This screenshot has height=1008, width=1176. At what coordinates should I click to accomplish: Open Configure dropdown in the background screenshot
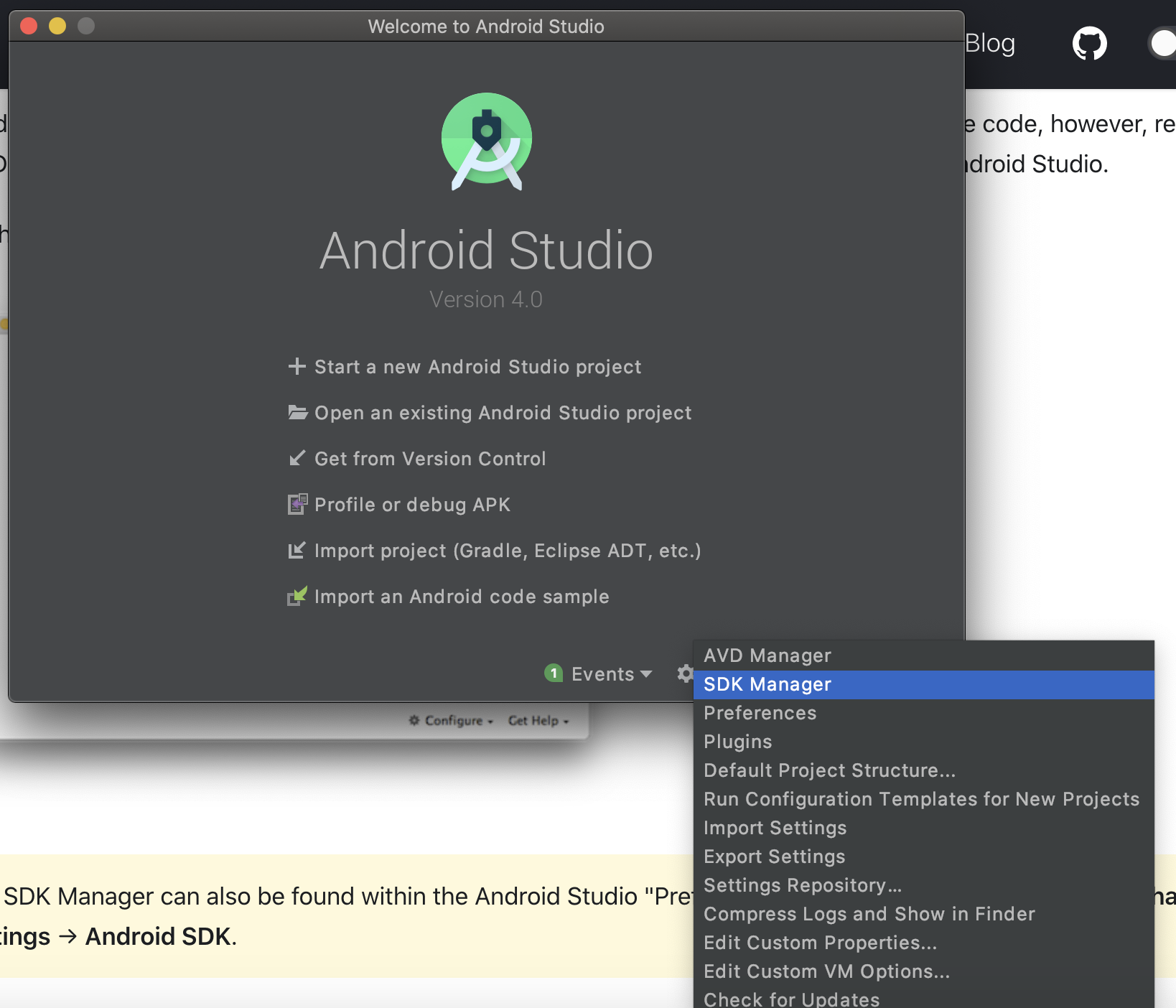[x=451, y=720]
